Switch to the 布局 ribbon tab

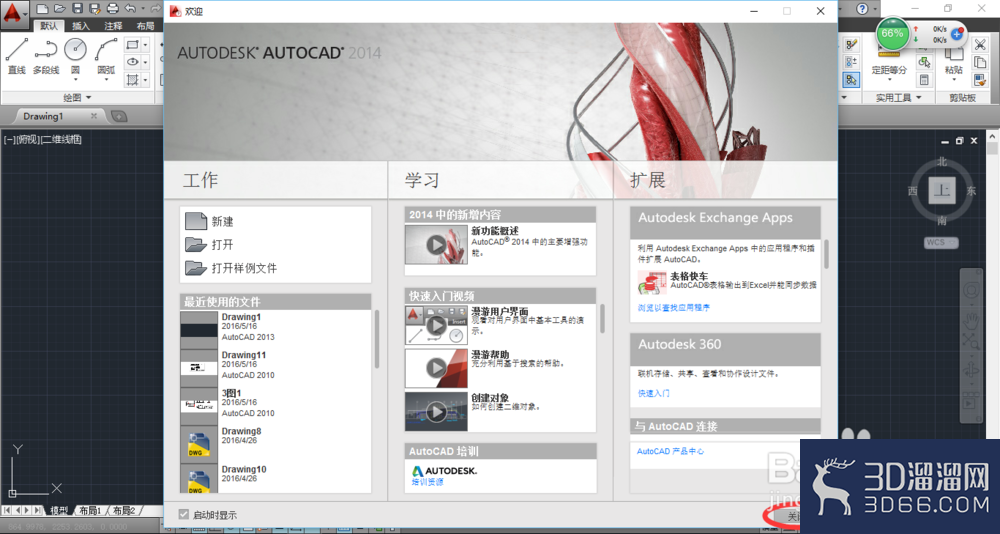[145, 26]
